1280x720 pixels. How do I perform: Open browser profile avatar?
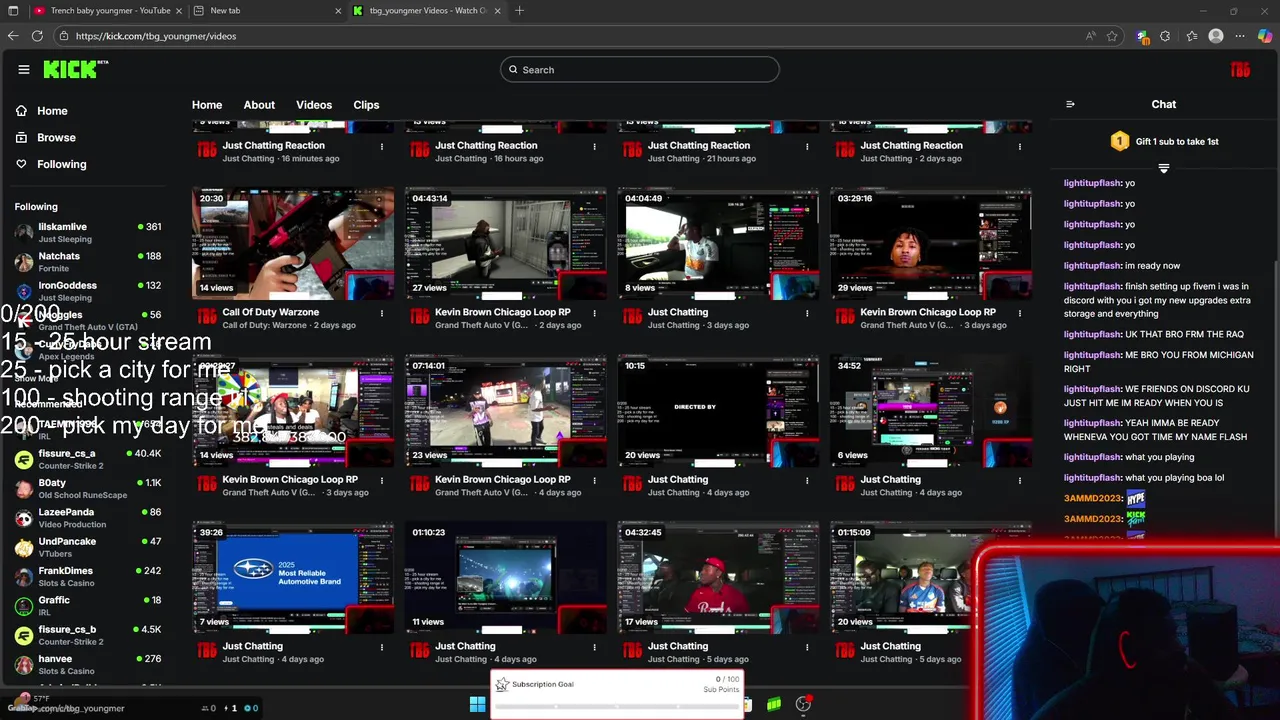tap(1216, 36)
